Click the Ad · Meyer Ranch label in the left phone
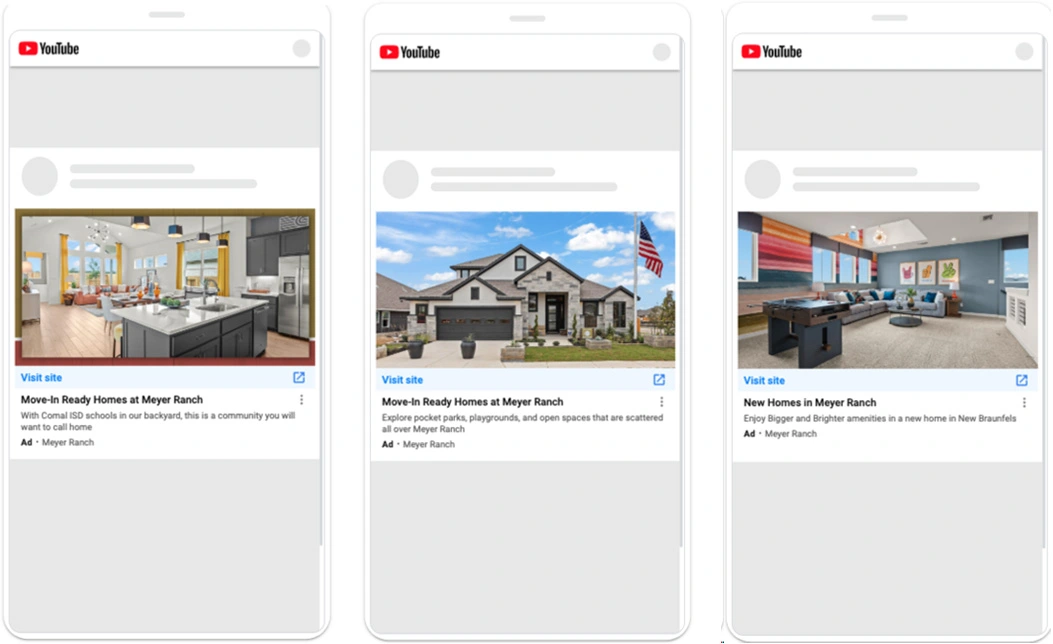 point(57,443)
